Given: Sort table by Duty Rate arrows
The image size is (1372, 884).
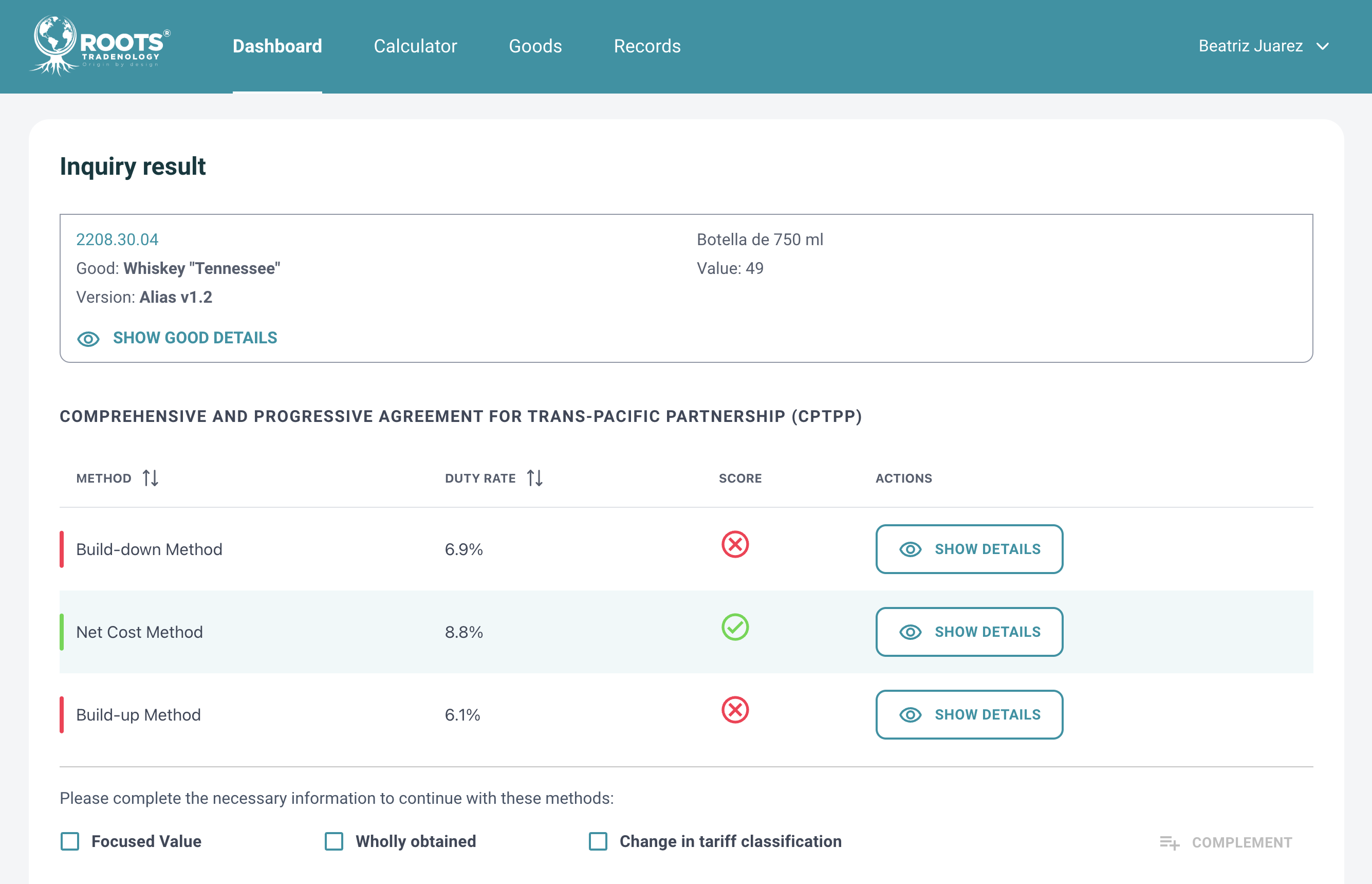Looking at the screenshot, I should point(534,477).
